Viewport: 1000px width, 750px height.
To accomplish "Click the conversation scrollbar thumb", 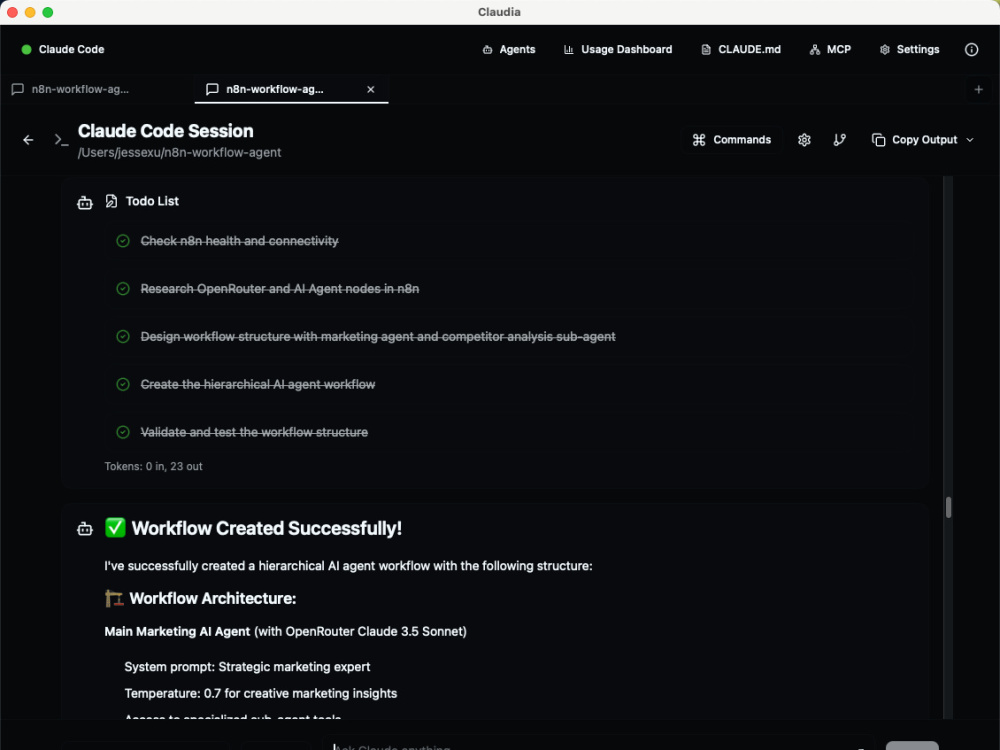I will (948, 508).
